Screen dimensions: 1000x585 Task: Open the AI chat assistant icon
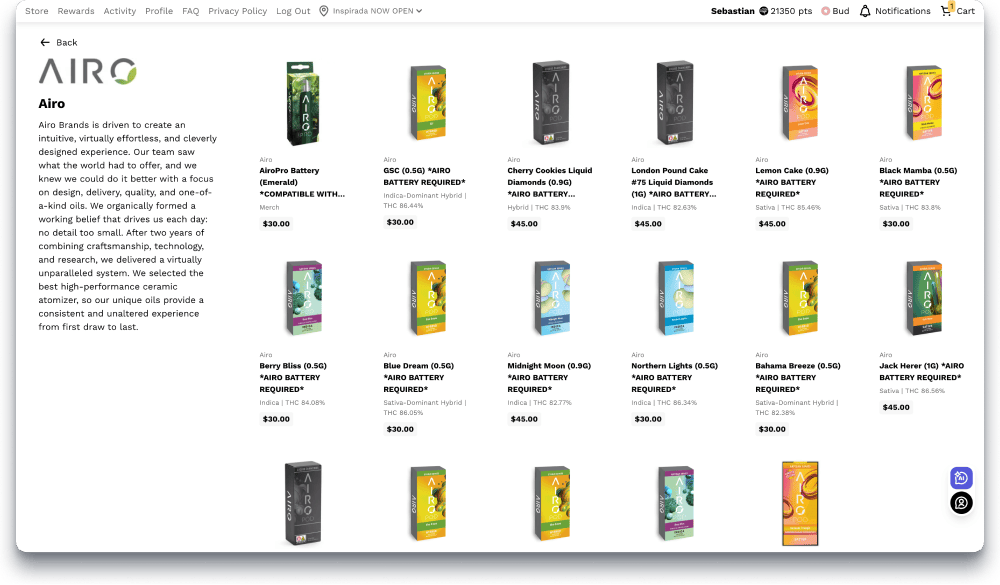click(961, 478)
